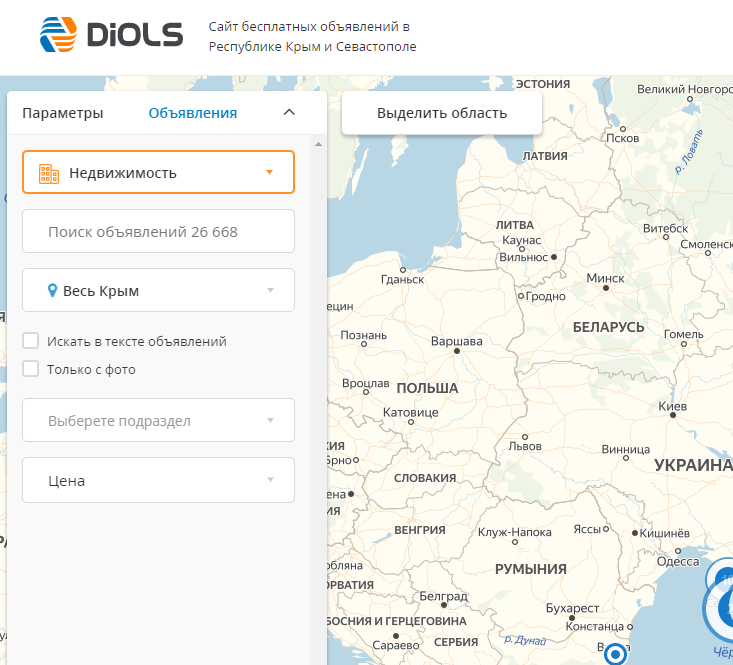Open the 'Весь Крым' region dropdown
This screenshot has width=733, height=665.
158,291
